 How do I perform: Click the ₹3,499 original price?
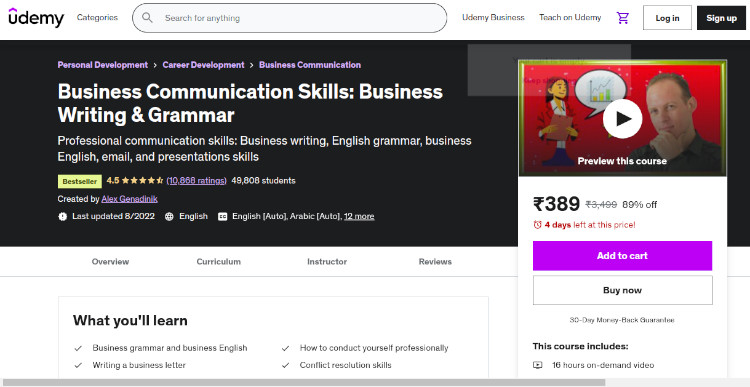[601, 205]
